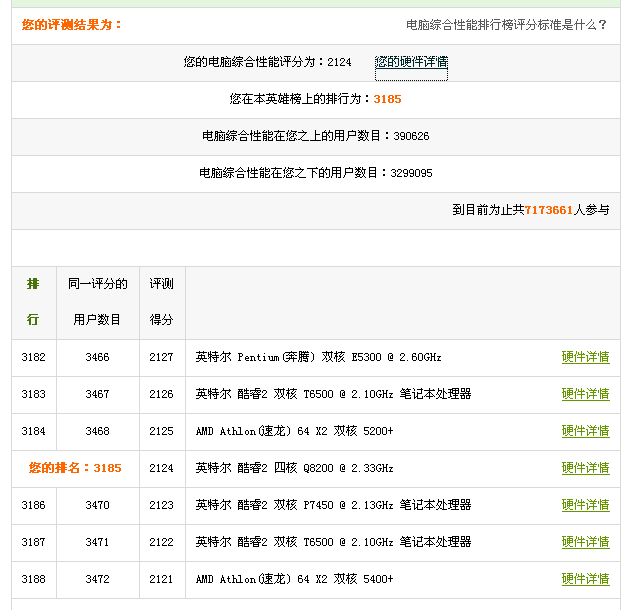Click the AMD Athlon 64 X2 双核 5200+ text
640x610 pixels.
[x=294, y=431]
